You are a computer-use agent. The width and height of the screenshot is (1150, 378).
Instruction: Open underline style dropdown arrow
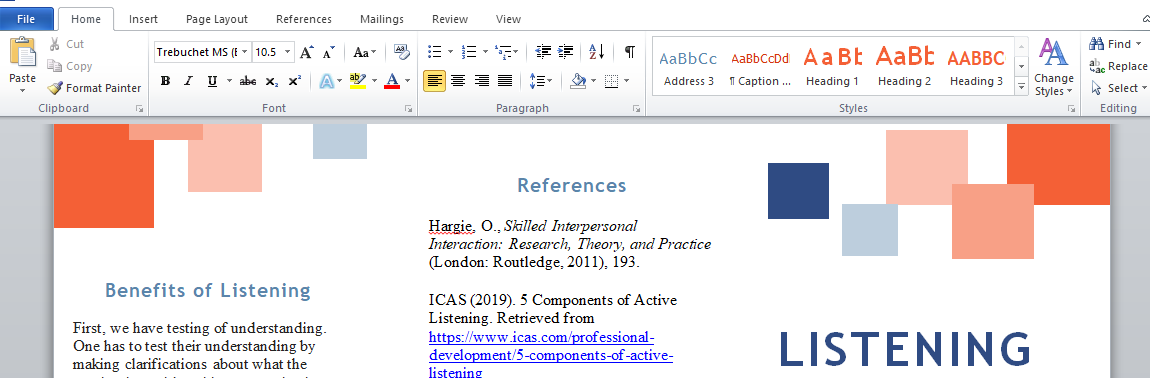pos(229,81)
